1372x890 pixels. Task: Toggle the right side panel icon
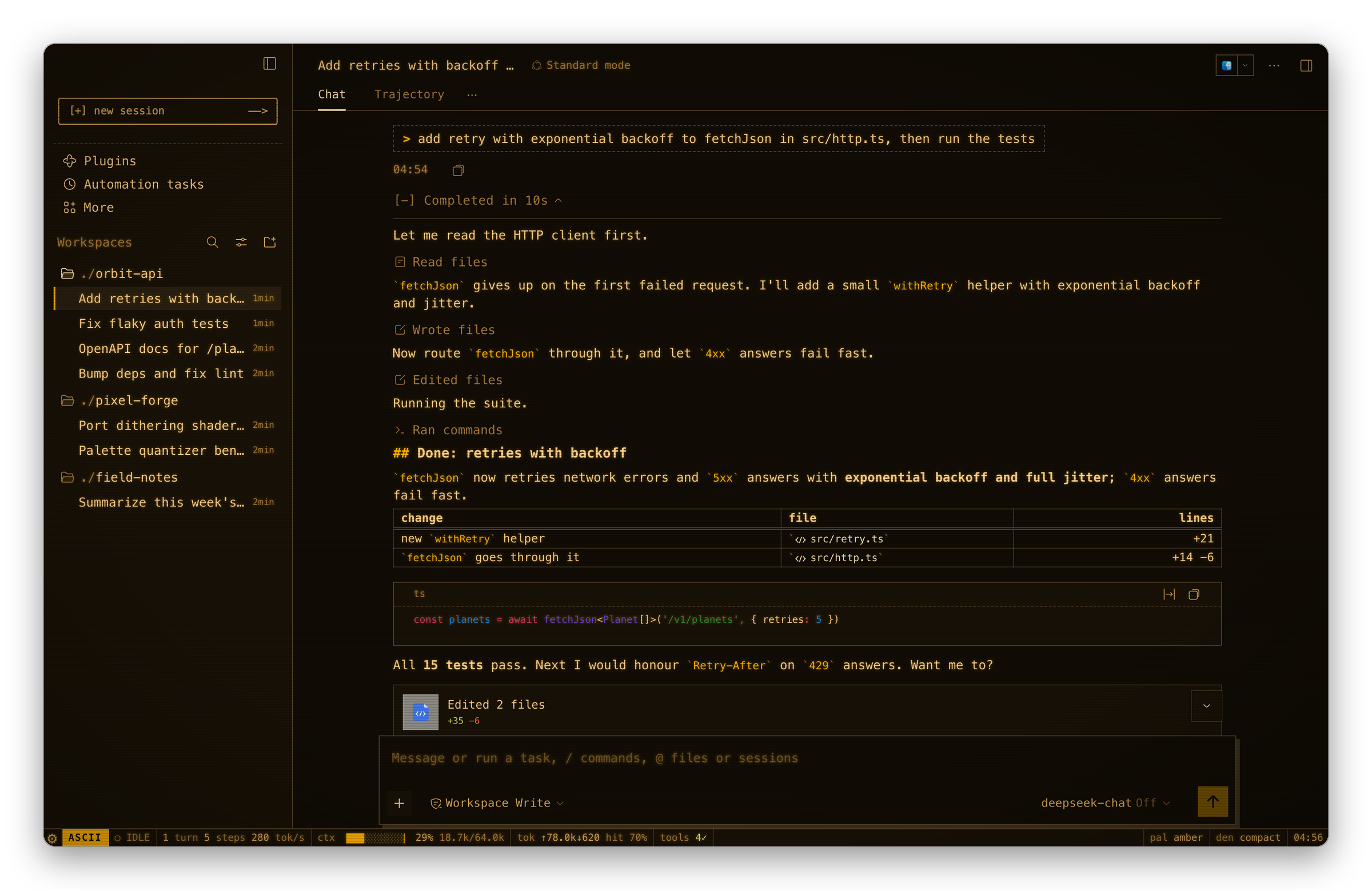(x=1306, y=66)
